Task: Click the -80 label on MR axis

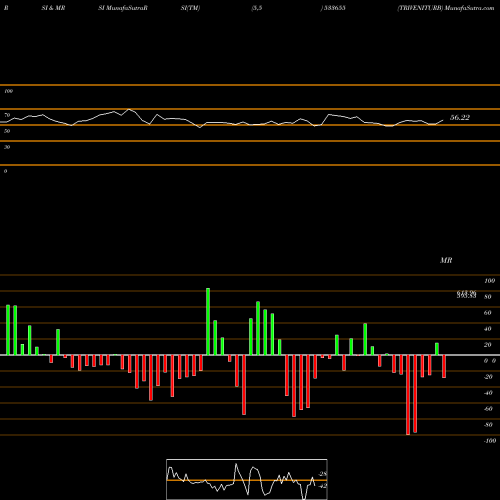Action: (488, 425)
